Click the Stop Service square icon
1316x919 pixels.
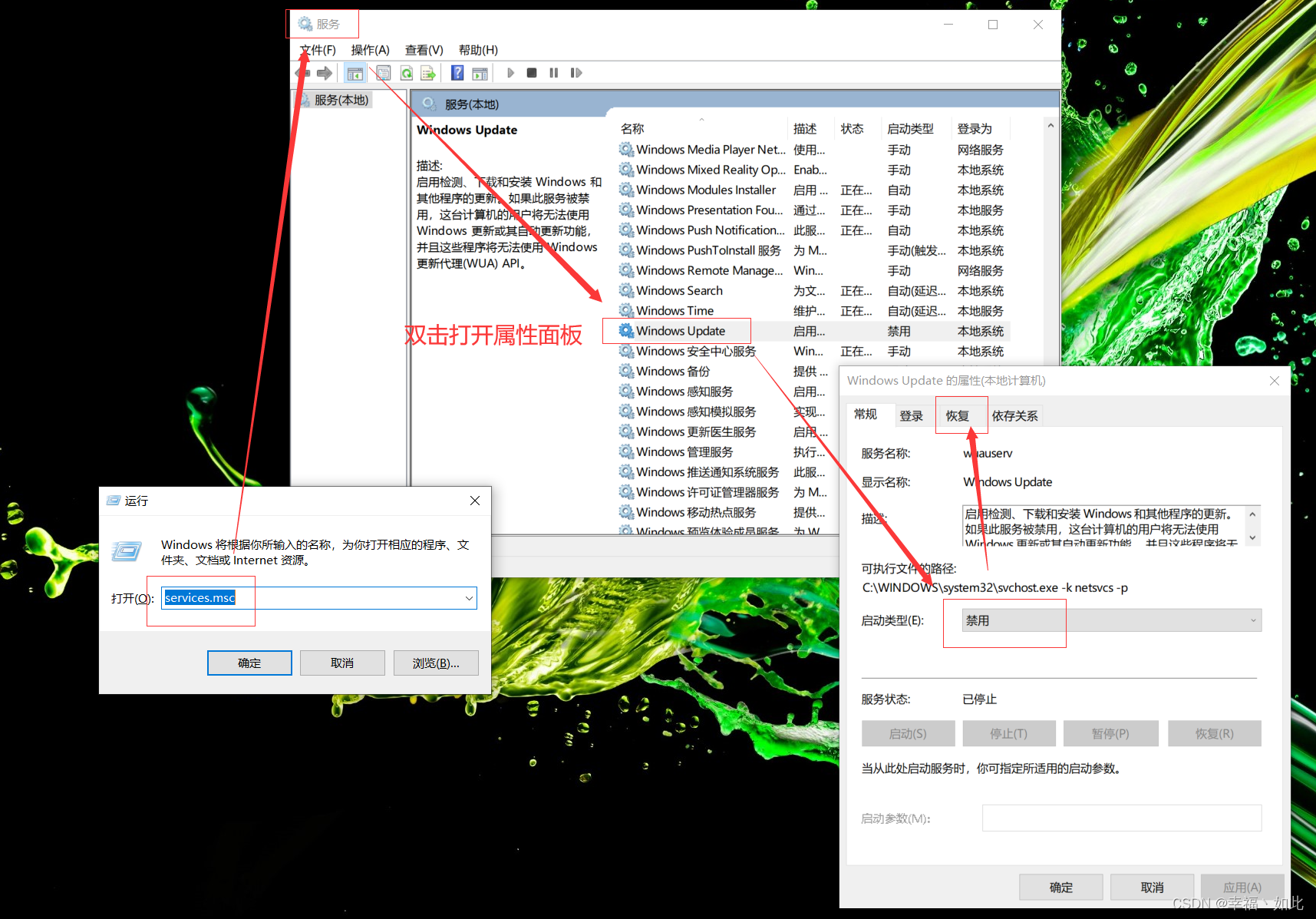(532, 73)
